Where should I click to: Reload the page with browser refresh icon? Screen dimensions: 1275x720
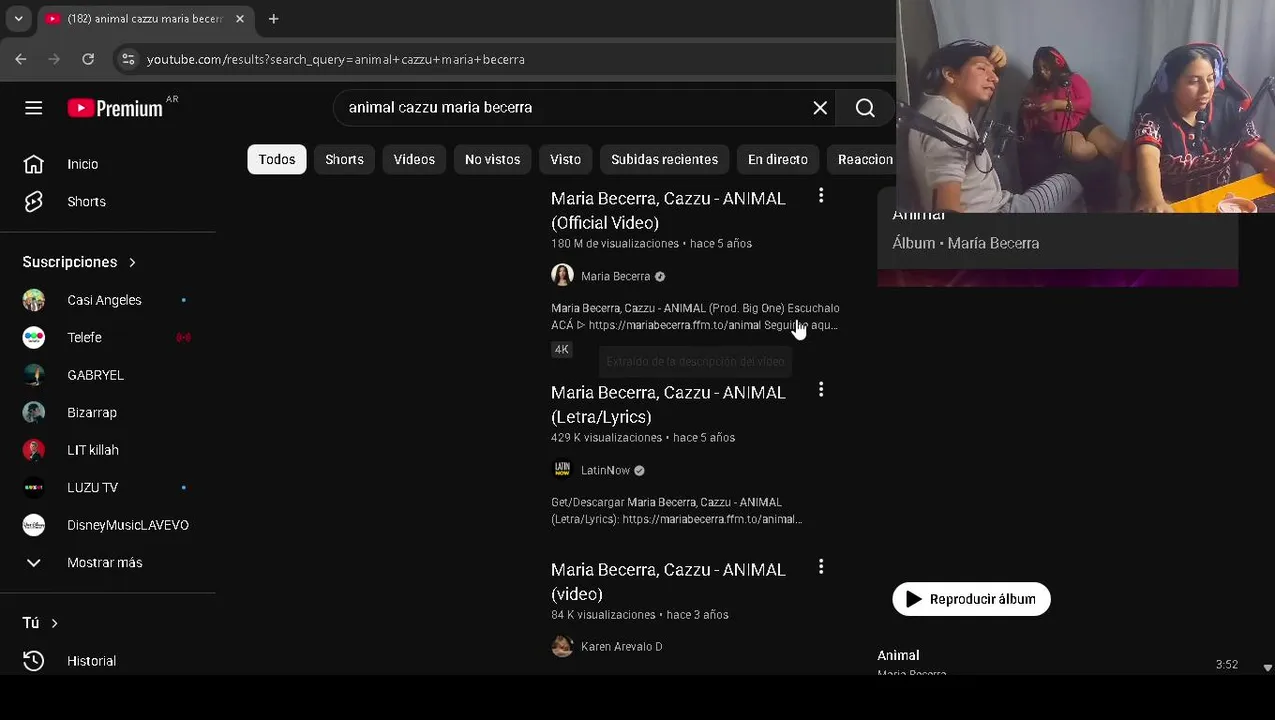[x=88, y=59]
